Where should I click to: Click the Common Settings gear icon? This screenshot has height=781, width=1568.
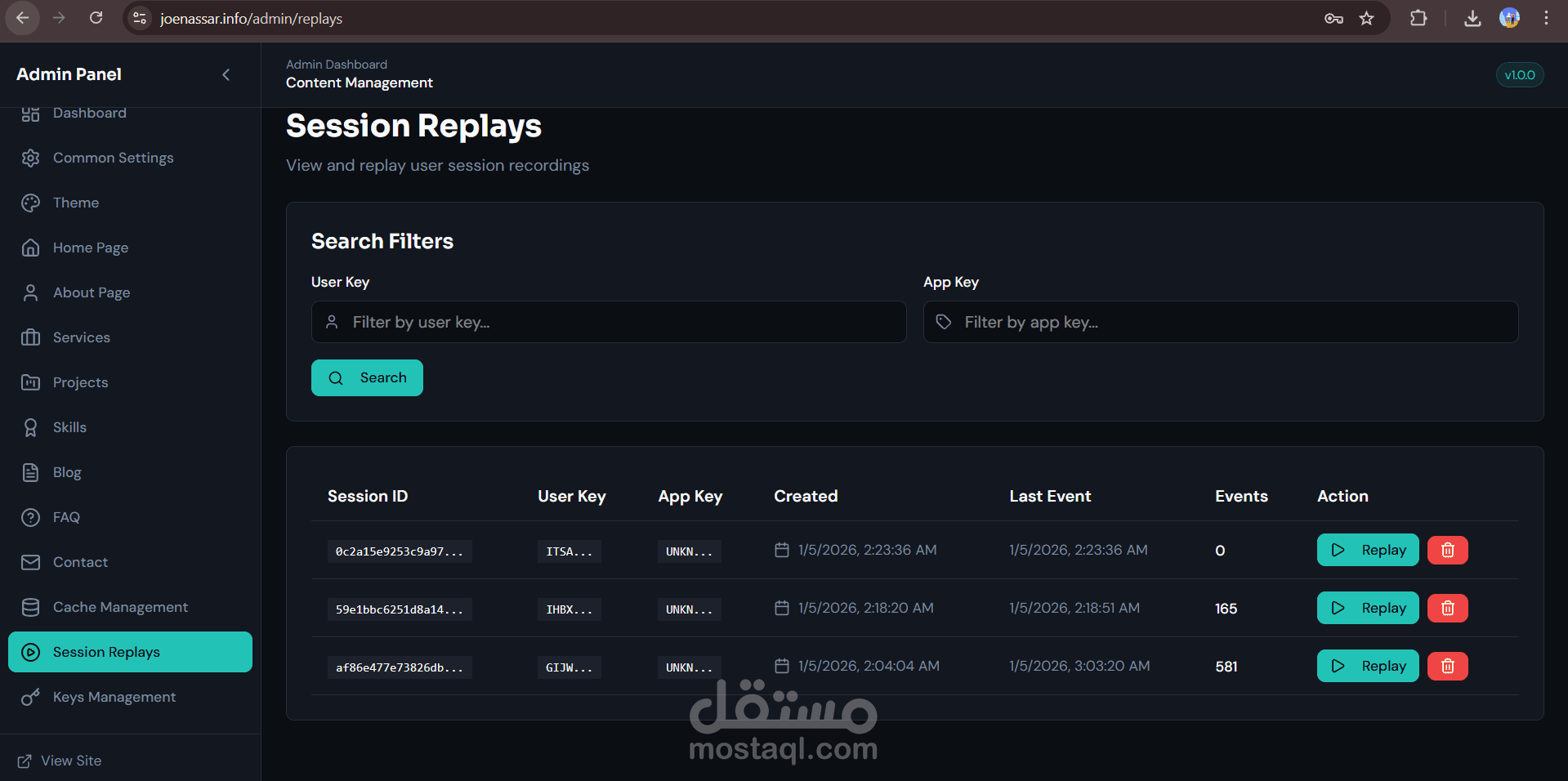tap(30, 158)
